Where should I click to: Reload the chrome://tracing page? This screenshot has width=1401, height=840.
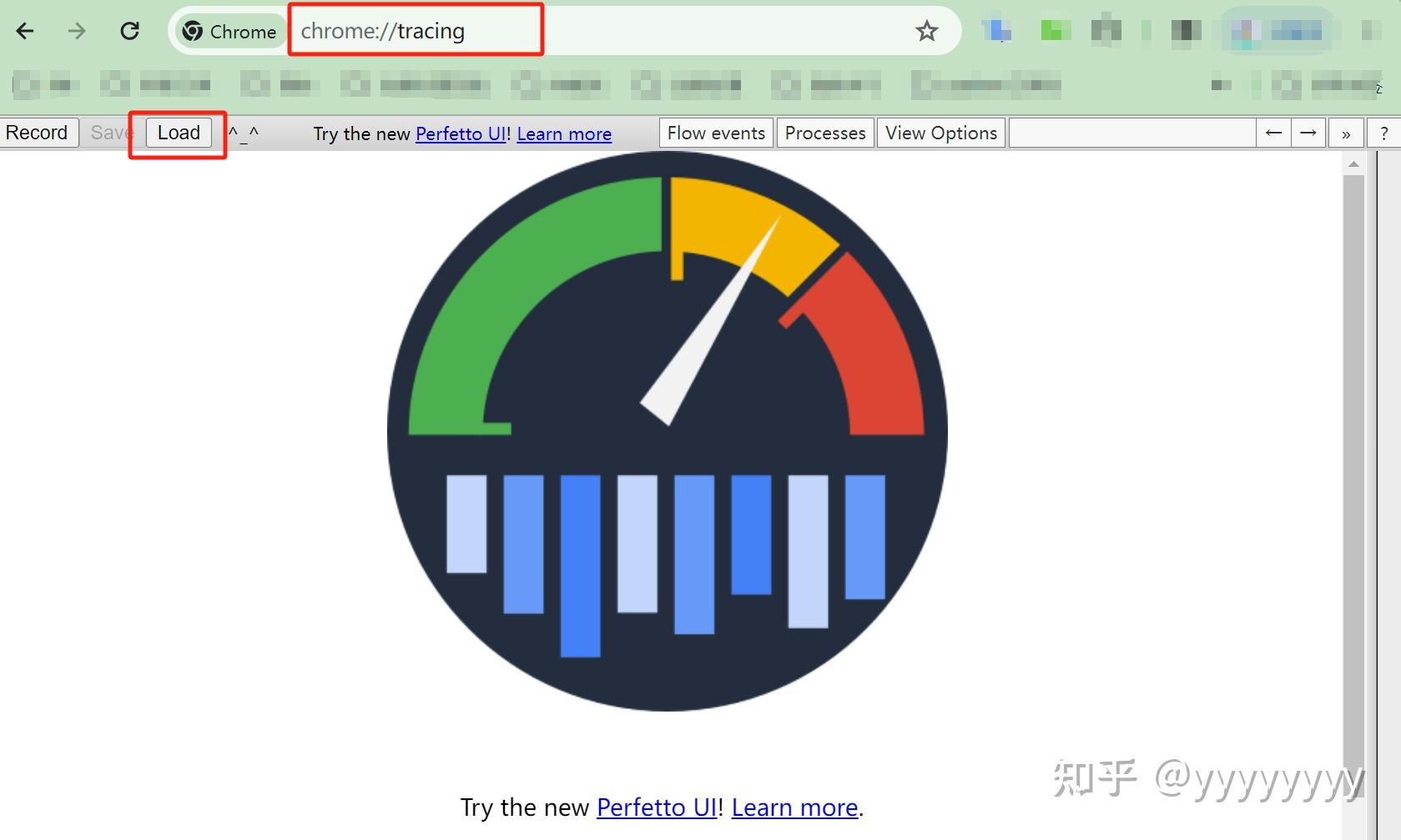129,31
